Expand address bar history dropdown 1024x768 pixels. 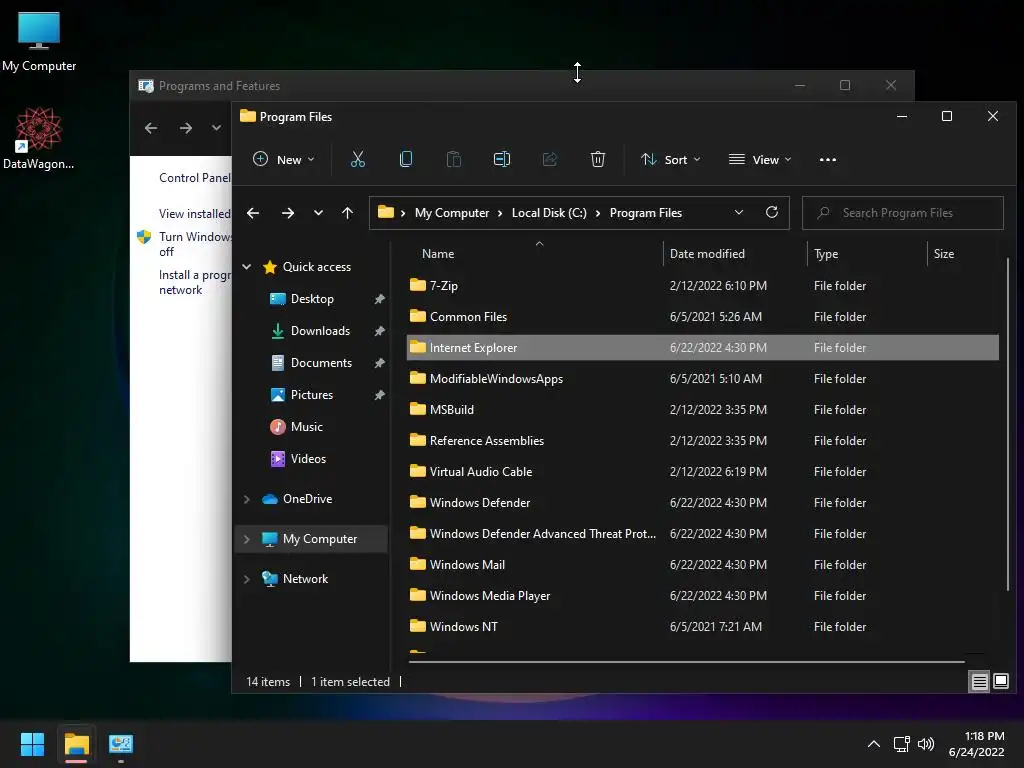739,212
